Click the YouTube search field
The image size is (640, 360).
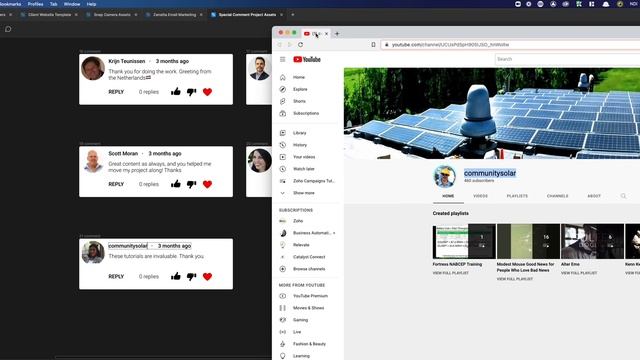tap(567, 59)
